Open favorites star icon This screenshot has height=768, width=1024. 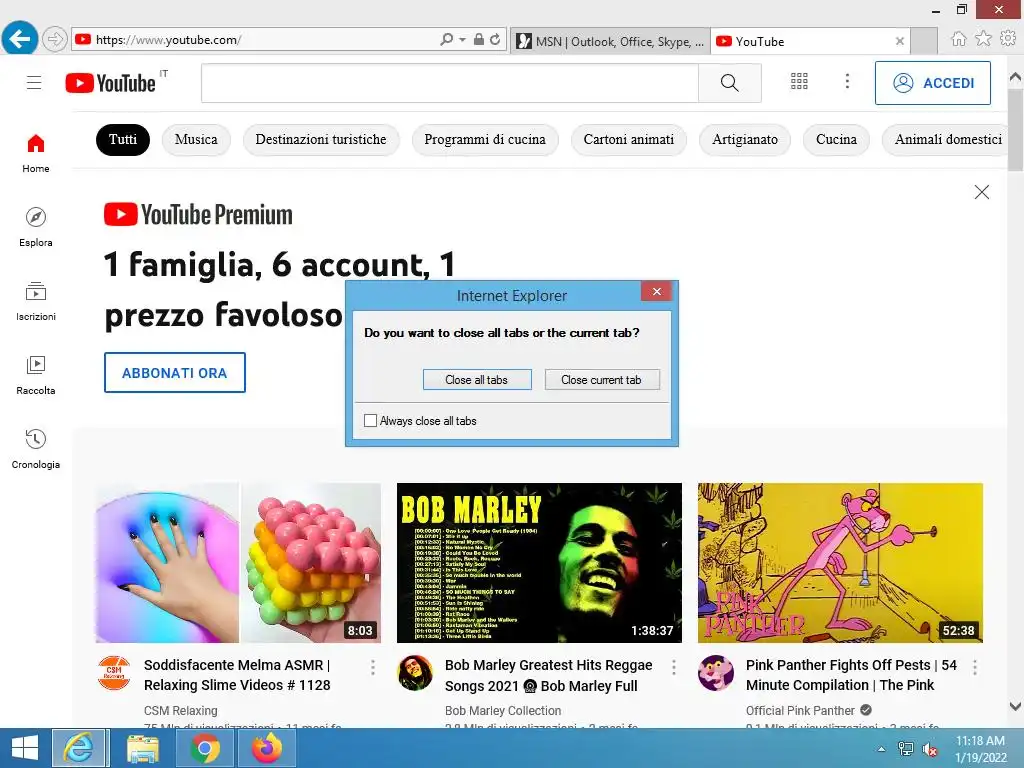click(x=983, y=39)
